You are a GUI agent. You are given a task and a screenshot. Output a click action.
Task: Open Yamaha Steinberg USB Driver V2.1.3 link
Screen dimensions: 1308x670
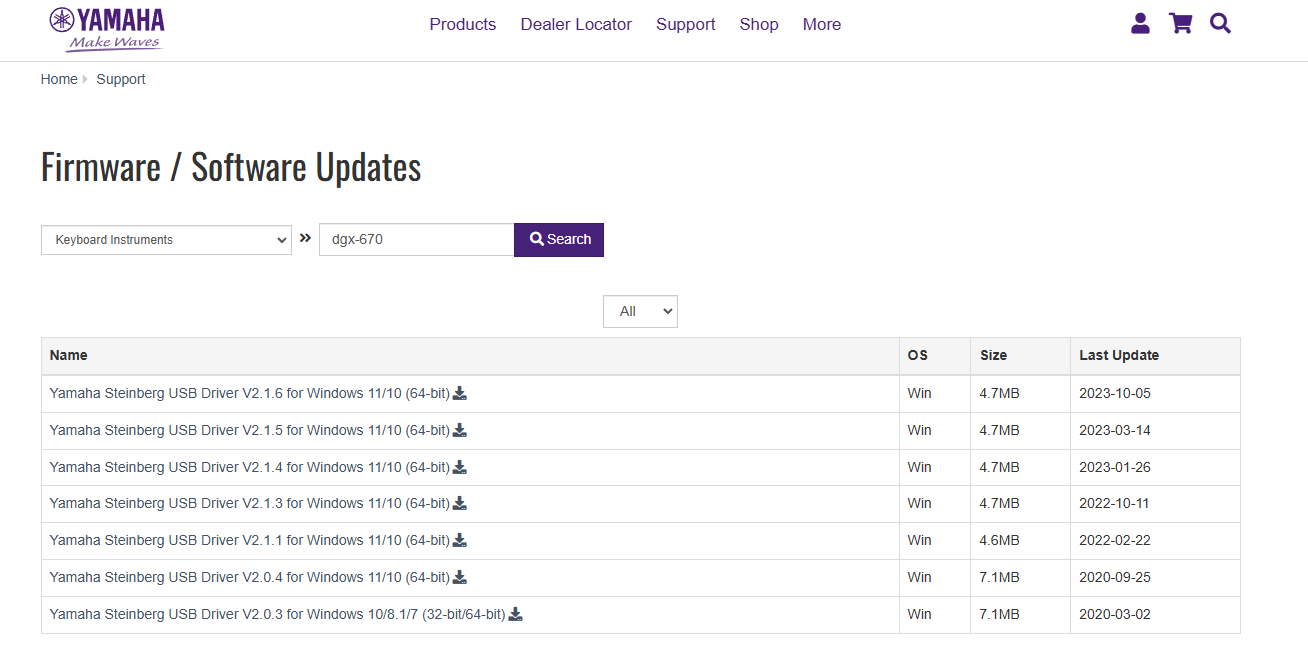click(x=250, y=503)
